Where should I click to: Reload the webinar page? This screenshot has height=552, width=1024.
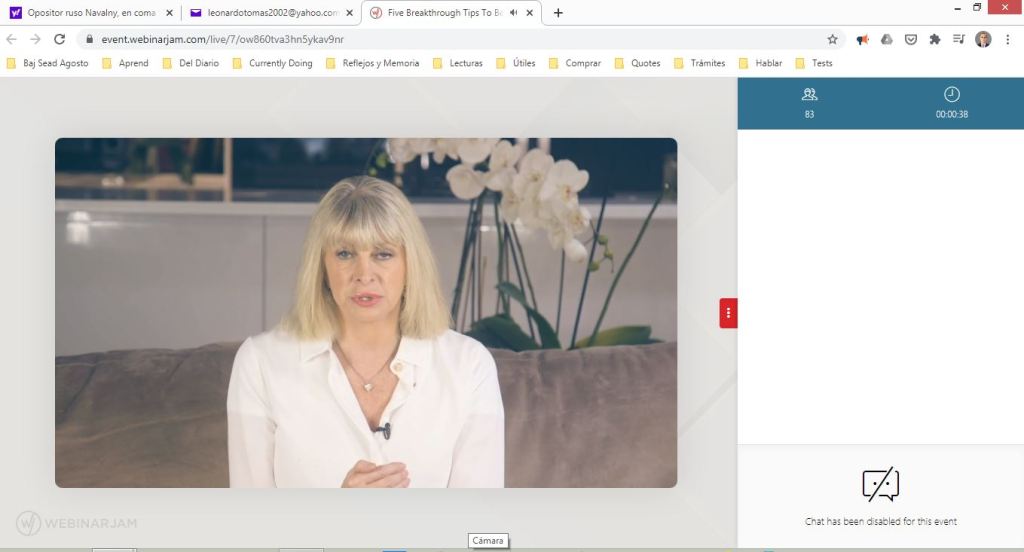[59, 39]
